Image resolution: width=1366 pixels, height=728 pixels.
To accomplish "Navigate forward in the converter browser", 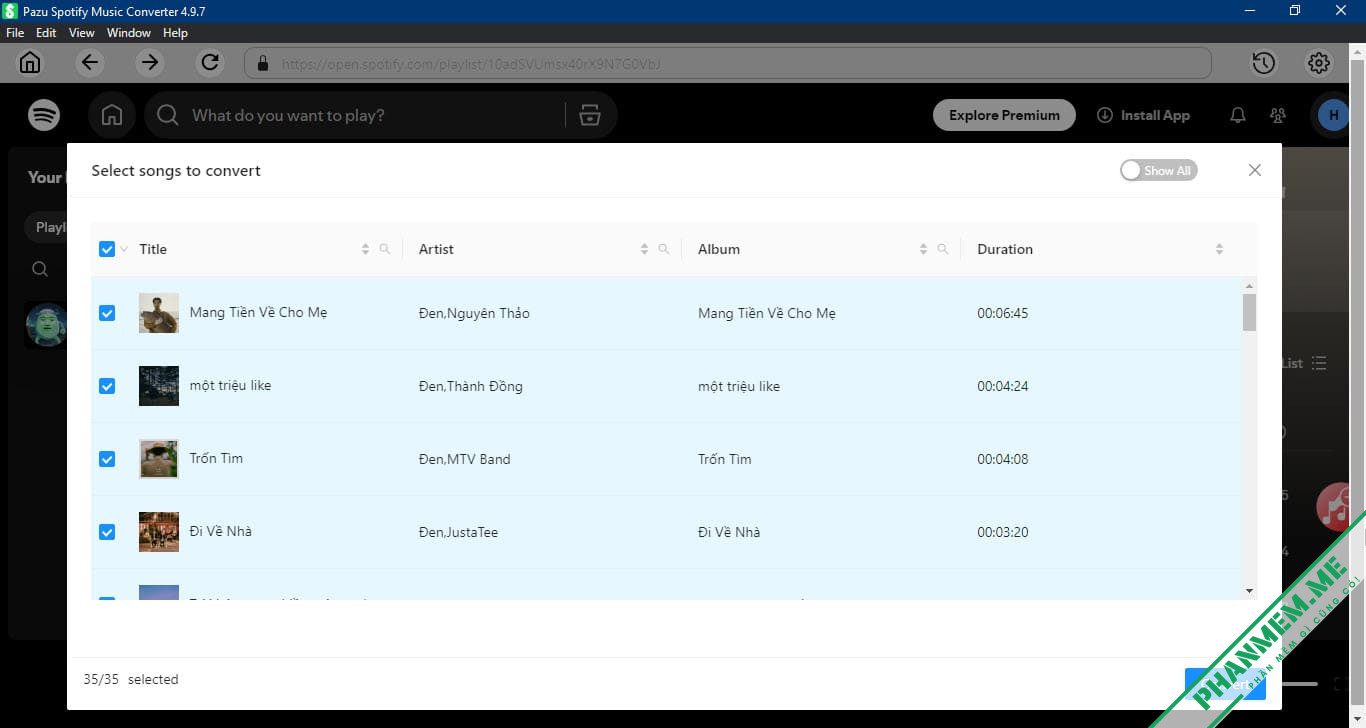I will point(150,63).
